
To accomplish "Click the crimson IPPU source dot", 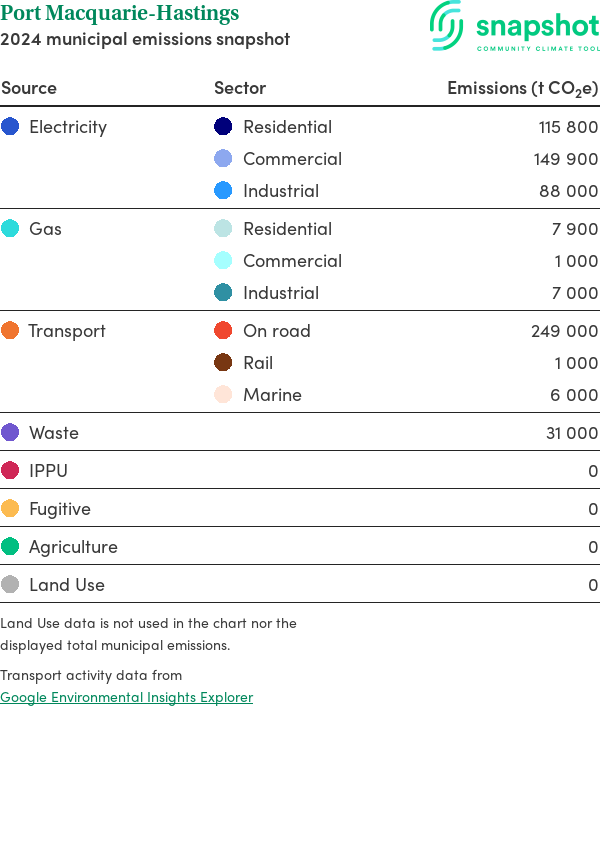I will coord(10,471).
